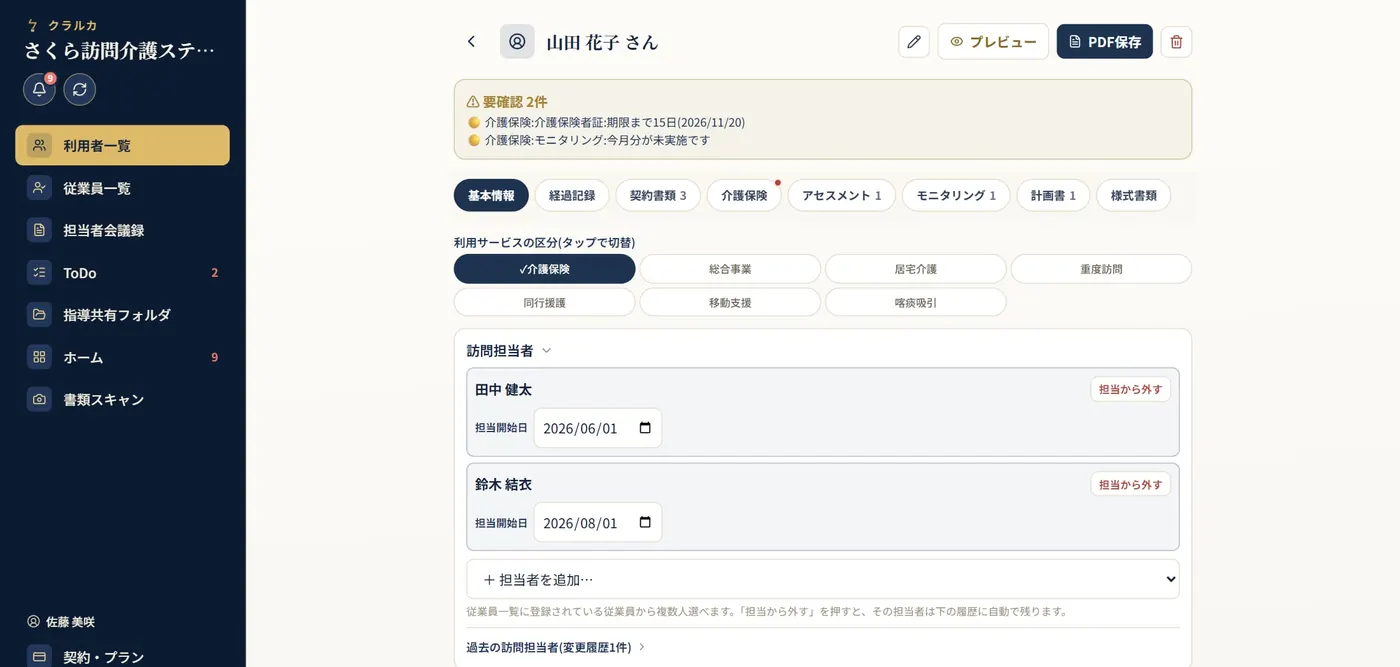Click the pencil edit icon
This screenshot has width=1400, height=667.
tap(914, 42)
